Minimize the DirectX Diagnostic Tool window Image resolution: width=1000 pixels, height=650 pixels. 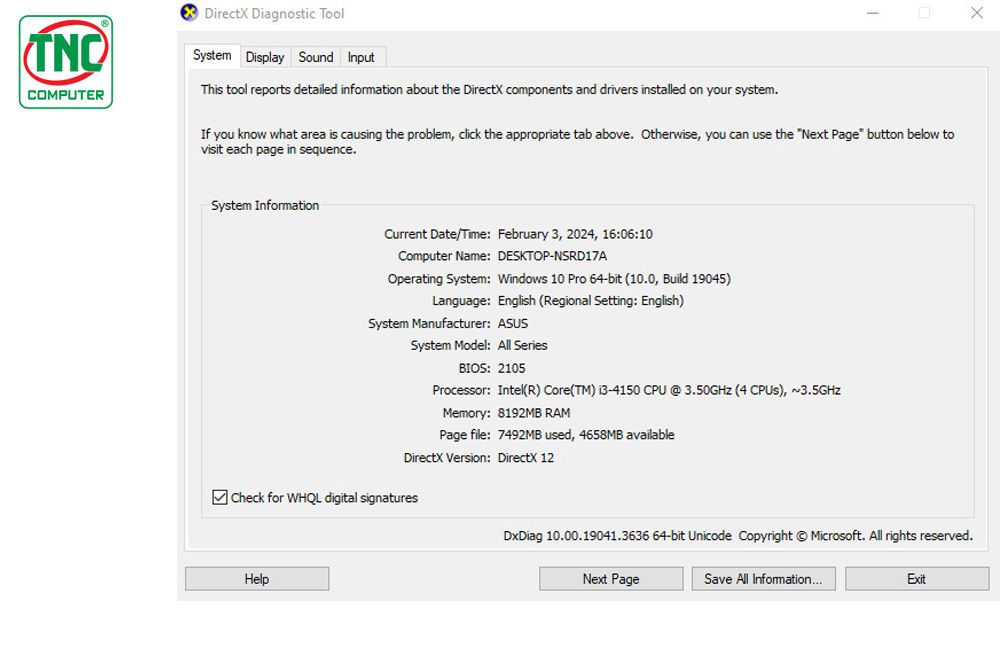pos(872,13)
